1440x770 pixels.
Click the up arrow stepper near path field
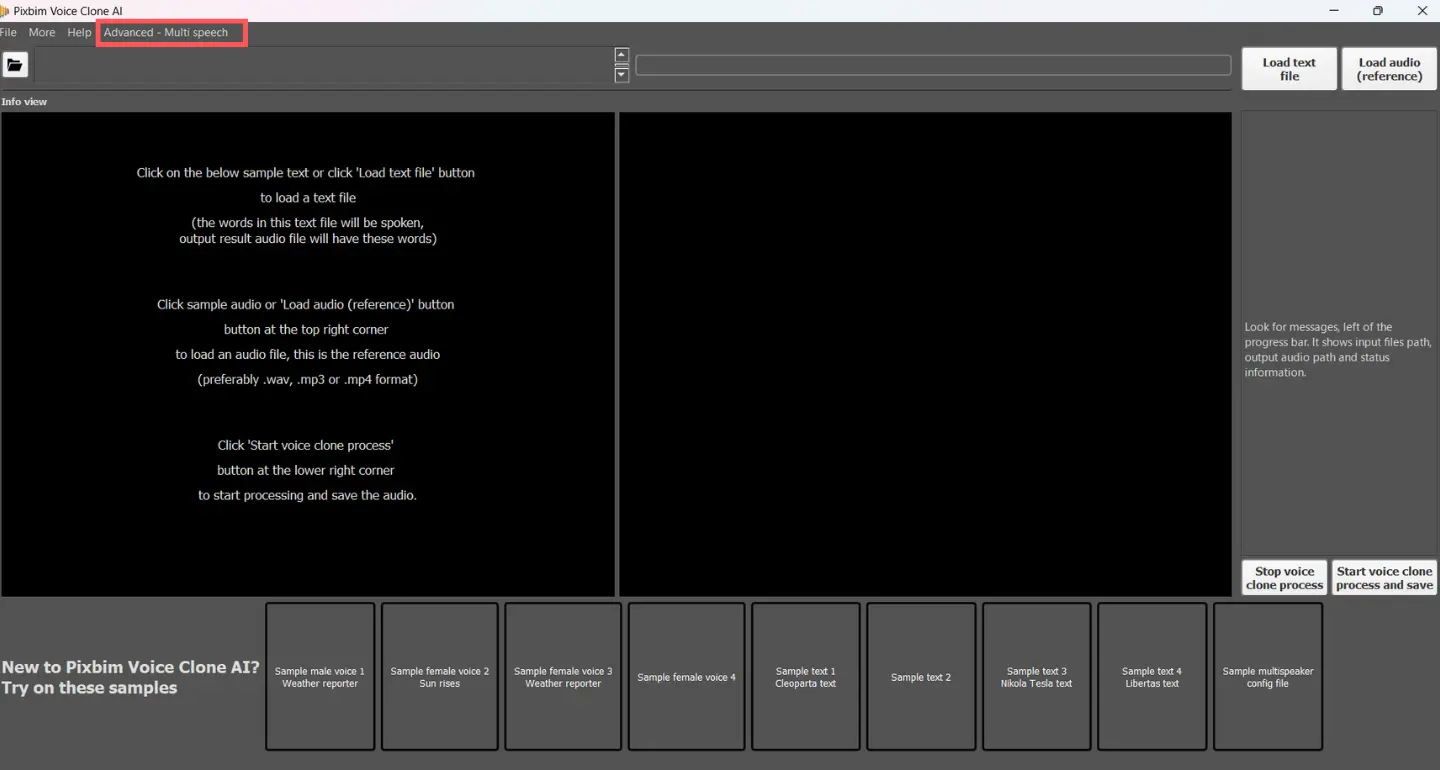coord(622,56)
